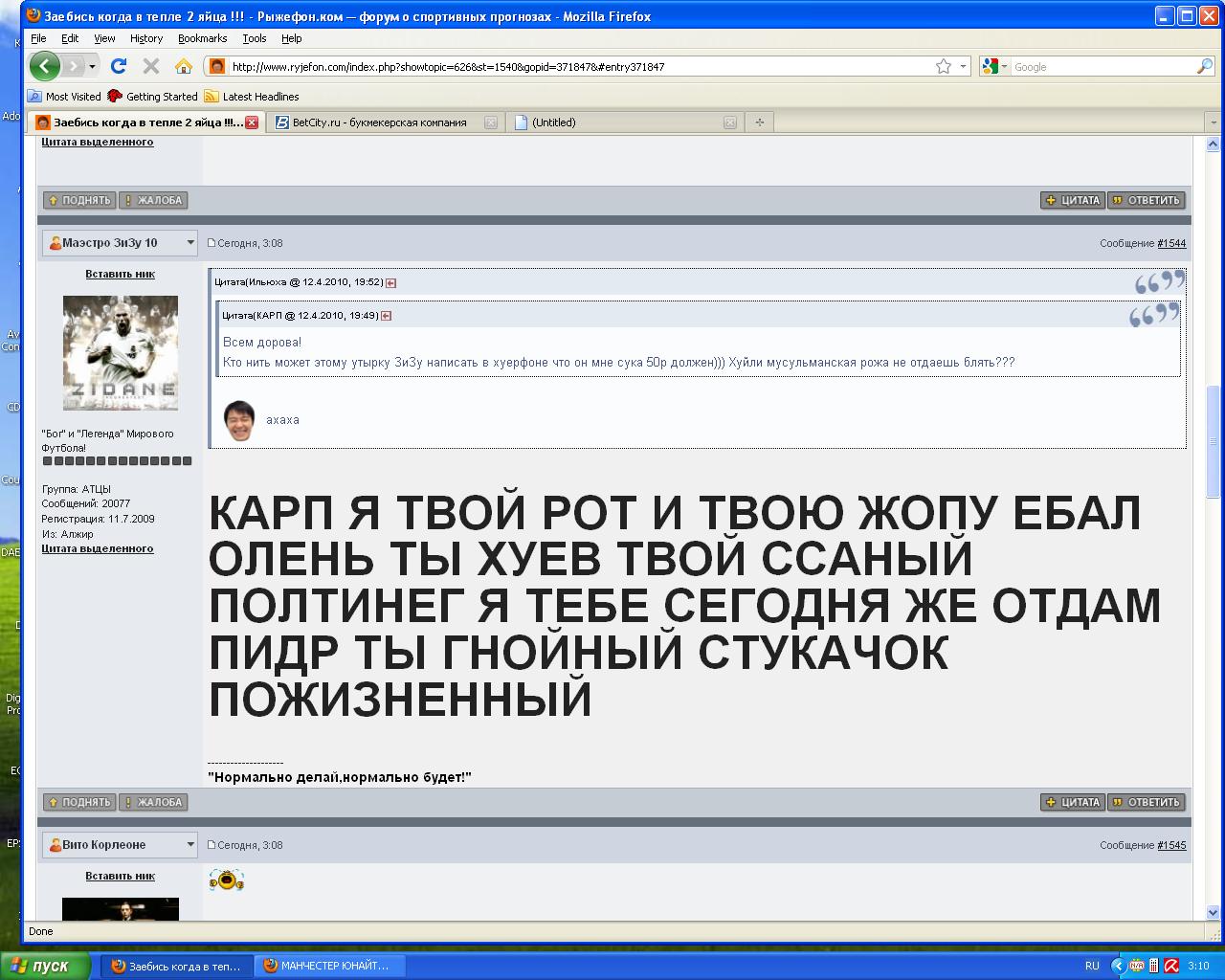Image resolution: width=1225 pixels, height=980 pixels.
Task: Close the BetCity.ru tab
Action: (x=491, y=122)
